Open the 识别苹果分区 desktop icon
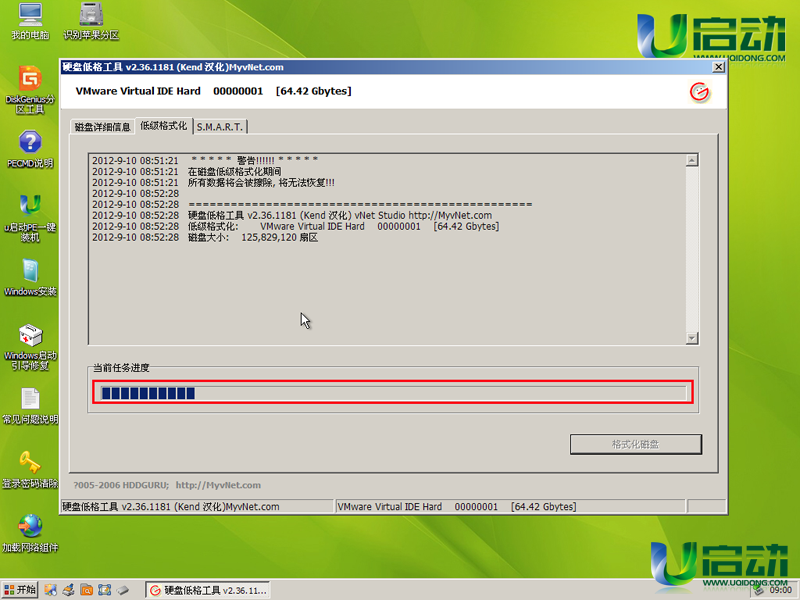The image size is (800, 600). (x=91, y=21)
